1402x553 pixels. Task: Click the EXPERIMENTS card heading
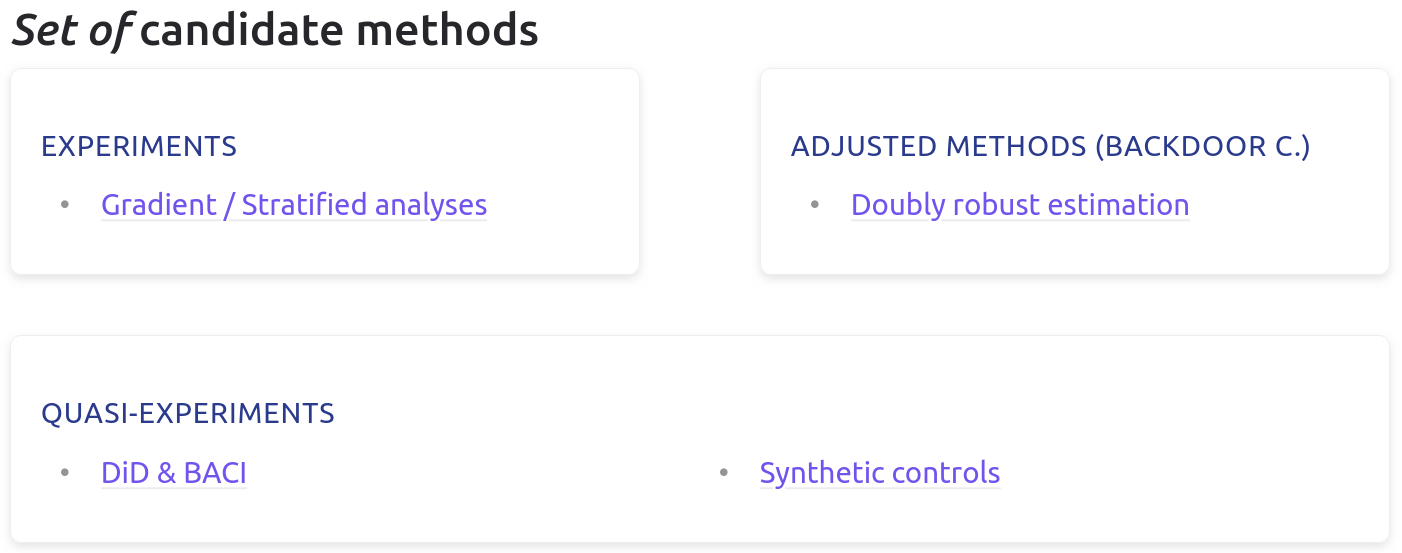(139, 147)
